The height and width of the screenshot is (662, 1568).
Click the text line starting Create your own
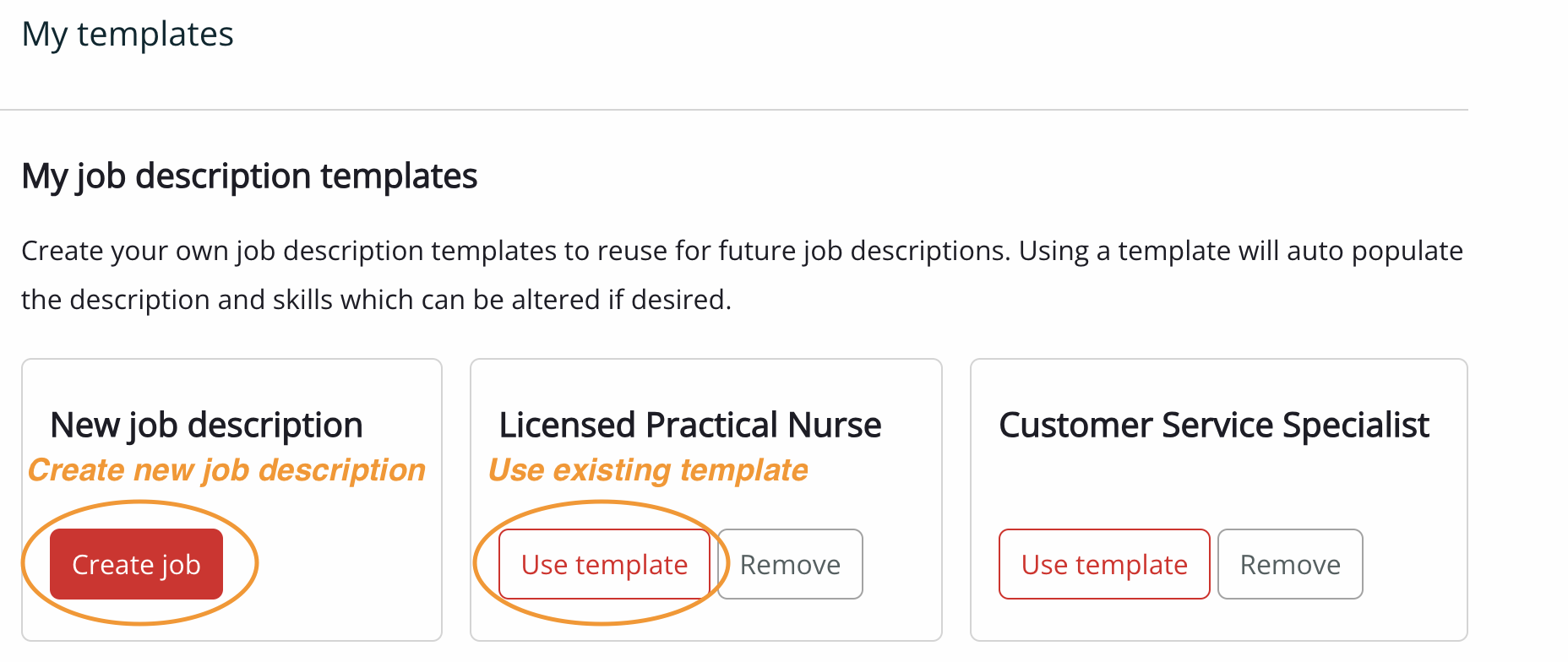pyautogui.click(x=742, y=251)
